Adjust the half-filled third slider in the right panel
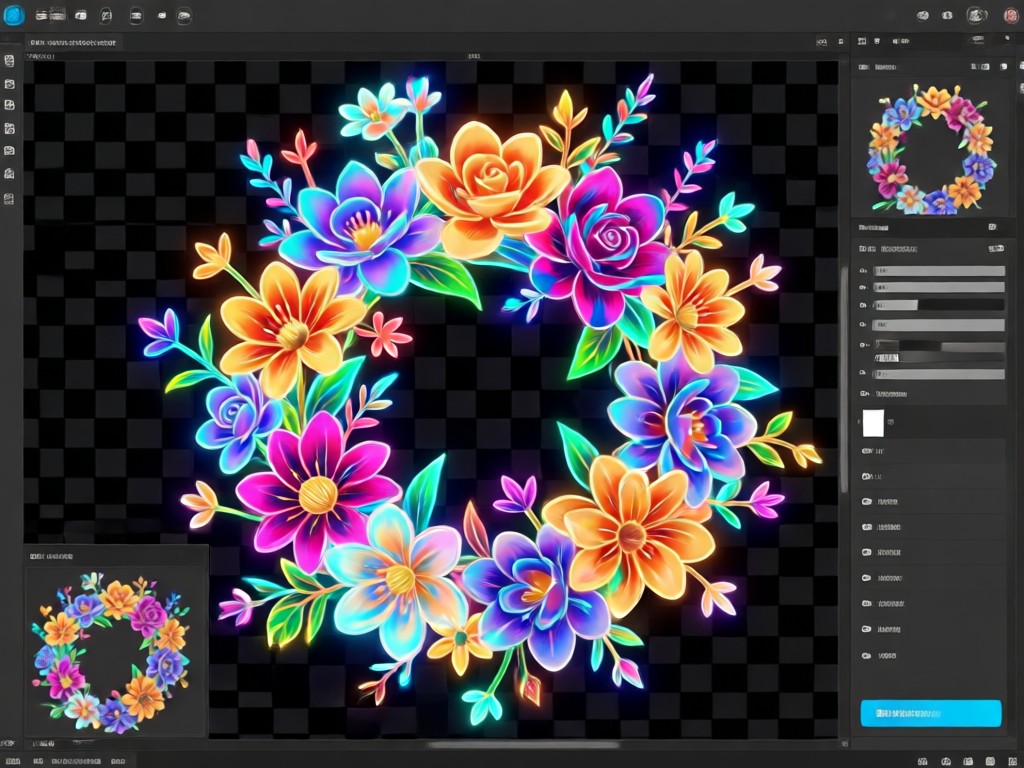Screen dimensions: 1024x768 click(x=938, y=305)
